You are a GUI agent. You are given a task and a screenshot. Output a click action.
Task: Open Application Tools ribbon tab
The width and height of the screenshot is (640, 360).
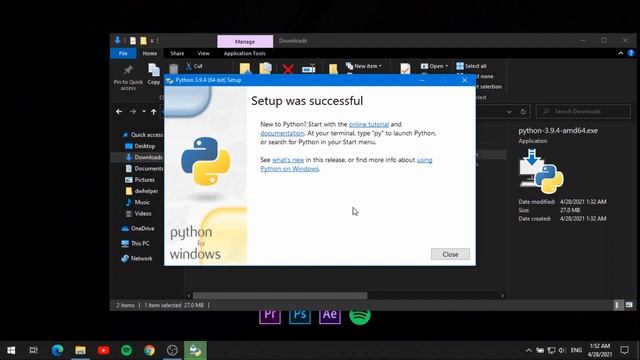tap(244, 53)
